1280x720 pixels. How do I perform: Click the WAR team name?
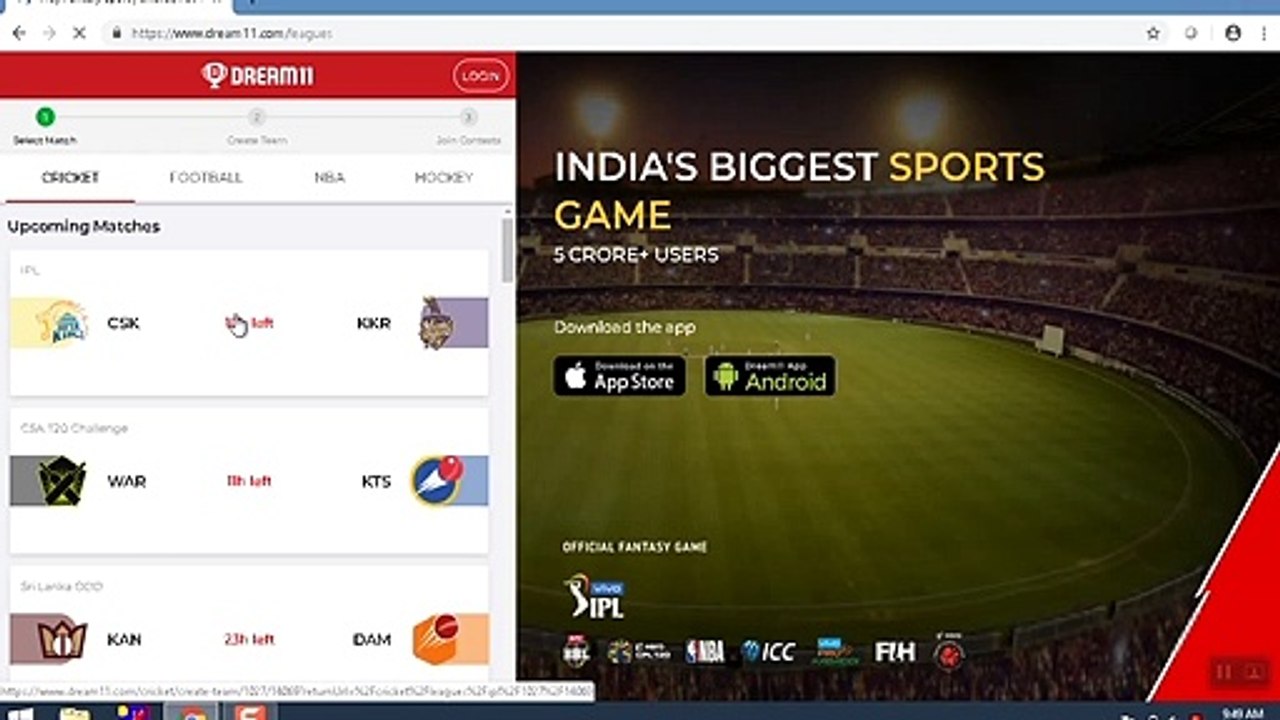127,481
